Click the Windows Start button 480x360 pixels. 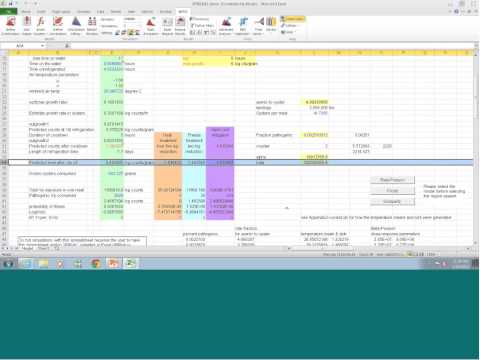click(x=8, y=264)
